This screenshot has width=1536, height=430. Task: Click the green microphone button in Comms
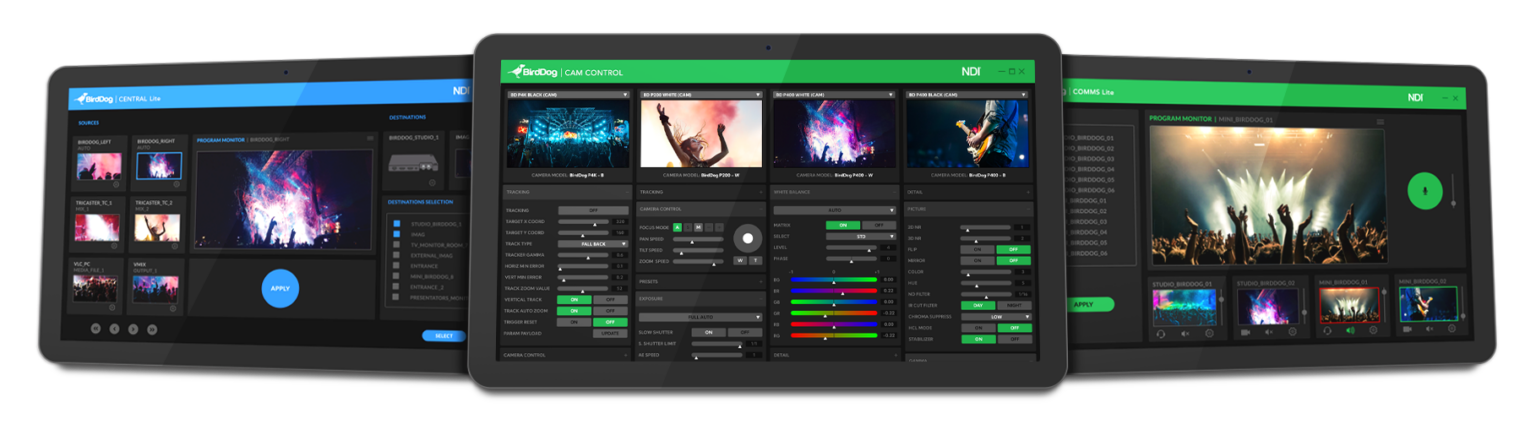click(1425, 190)
